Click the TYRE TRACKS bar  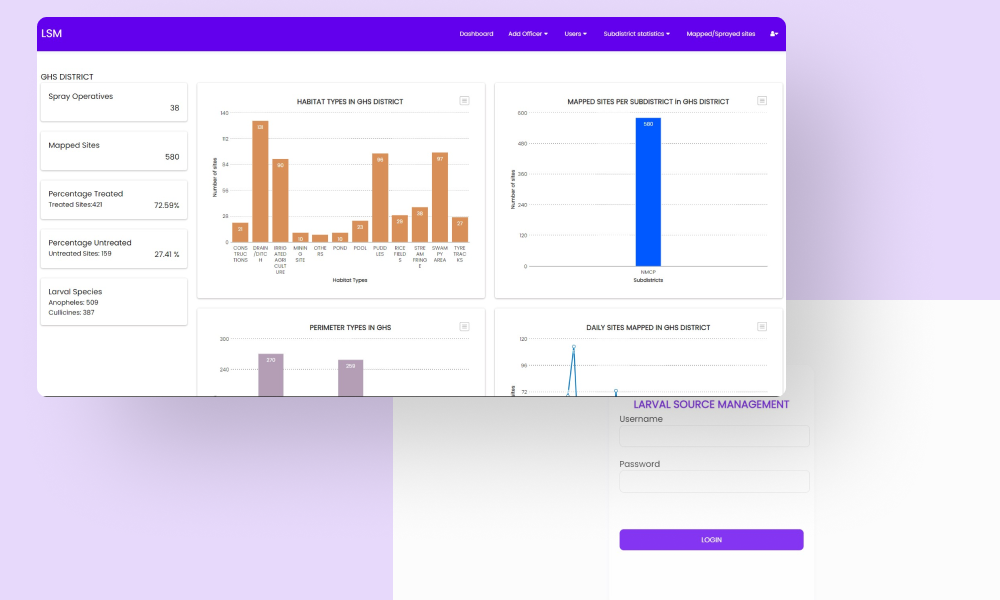[460, 230]
